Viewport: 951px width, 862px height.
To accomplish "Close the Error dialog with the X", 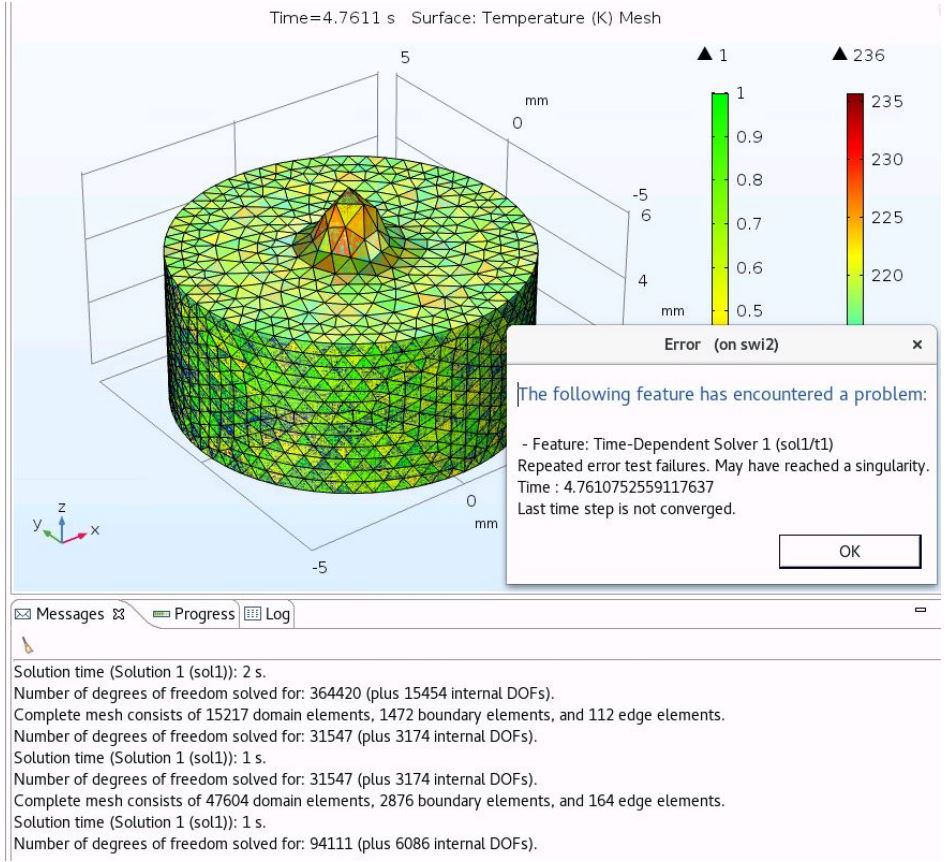I will [917, 344].
